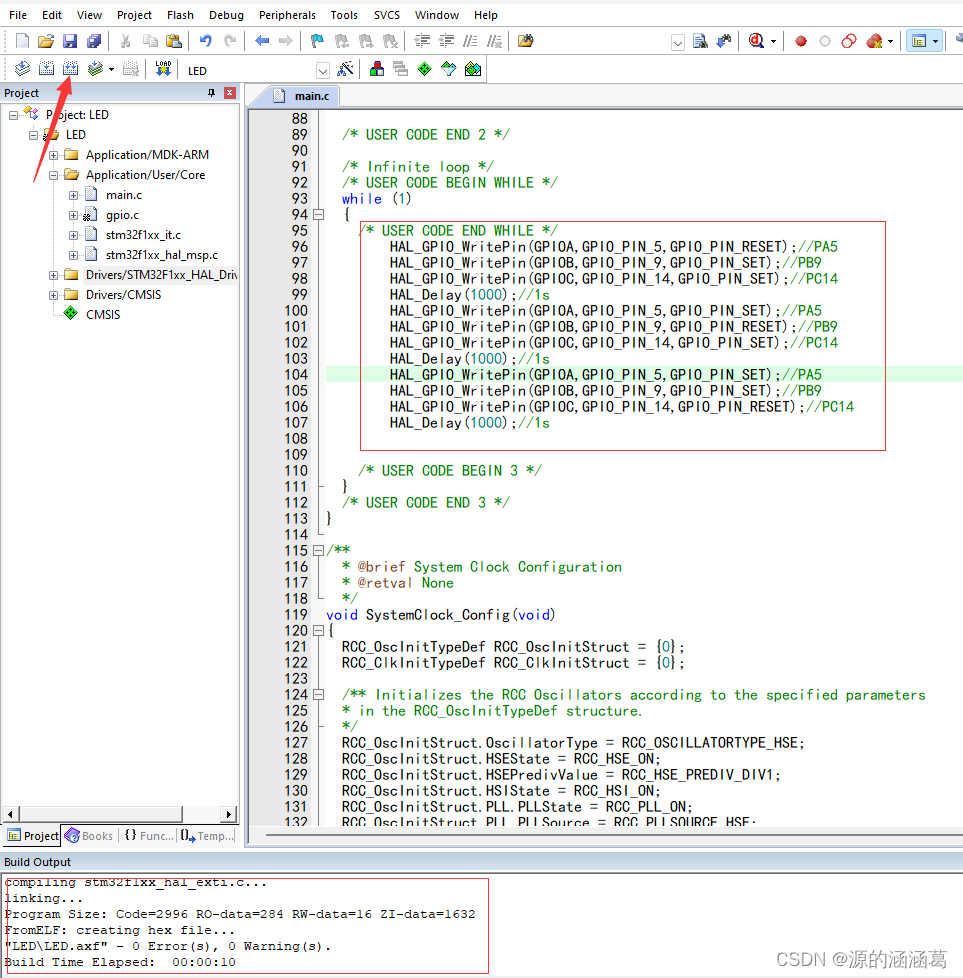Open Find in Files icon
This screenshot has width=963, height=978.
526,41
